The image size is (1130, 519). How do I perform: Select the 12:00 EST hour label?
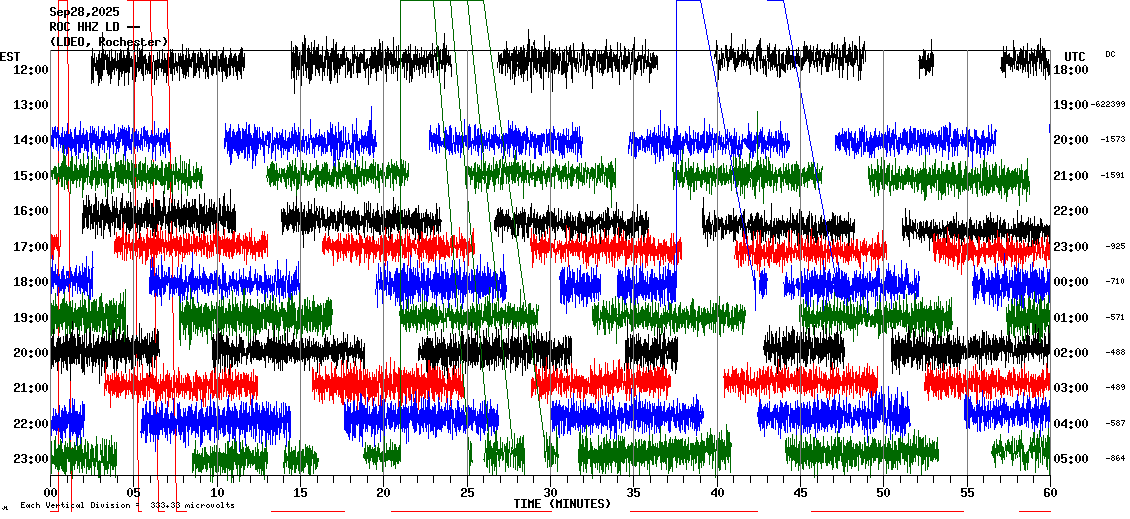pyautogui.click(x=32, y=70)
